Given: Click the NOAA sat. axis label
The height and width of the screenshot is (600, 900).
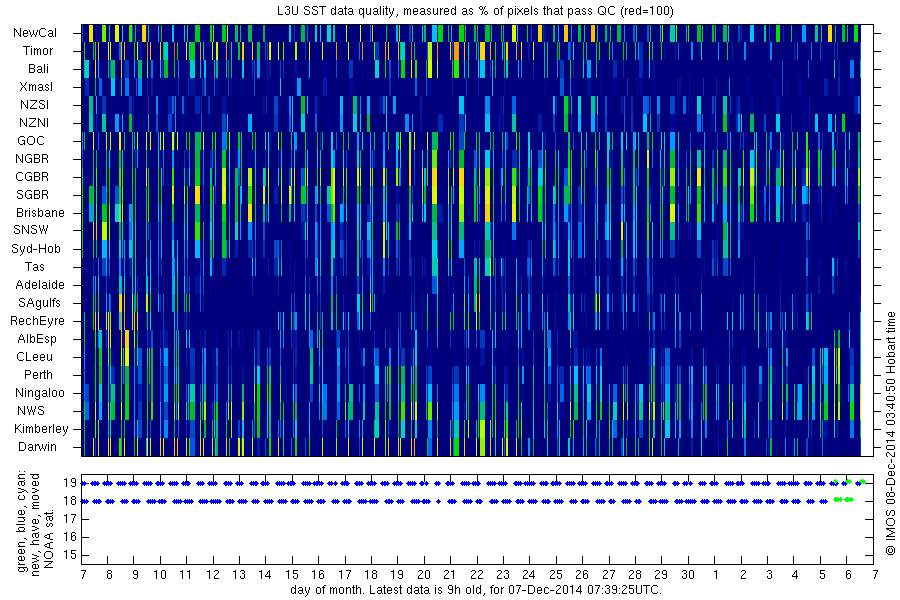Looking at the screenshot, I should pyautogui.click(x=49, y=538).
